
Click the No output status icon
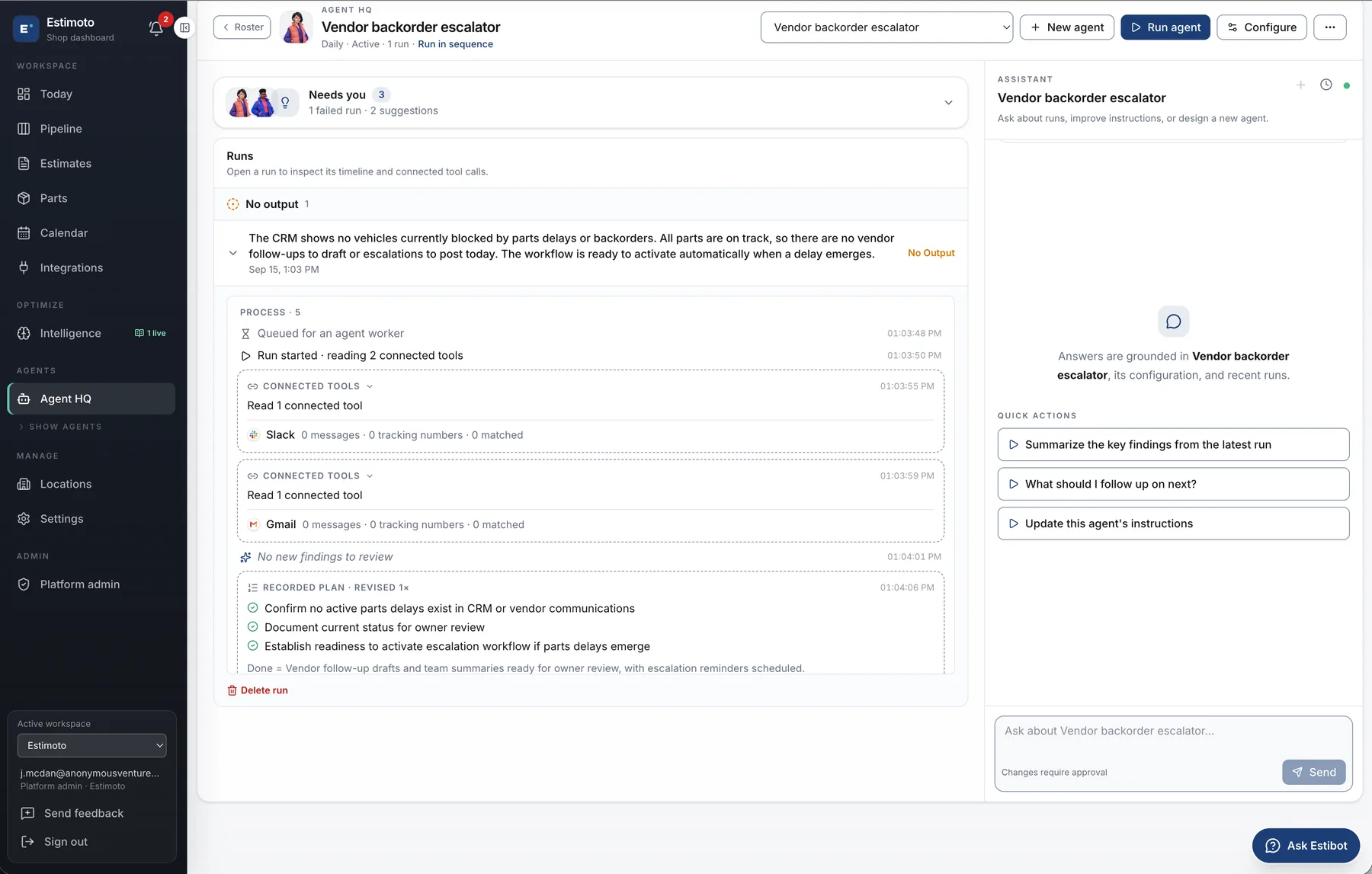[x=233, y=204]
